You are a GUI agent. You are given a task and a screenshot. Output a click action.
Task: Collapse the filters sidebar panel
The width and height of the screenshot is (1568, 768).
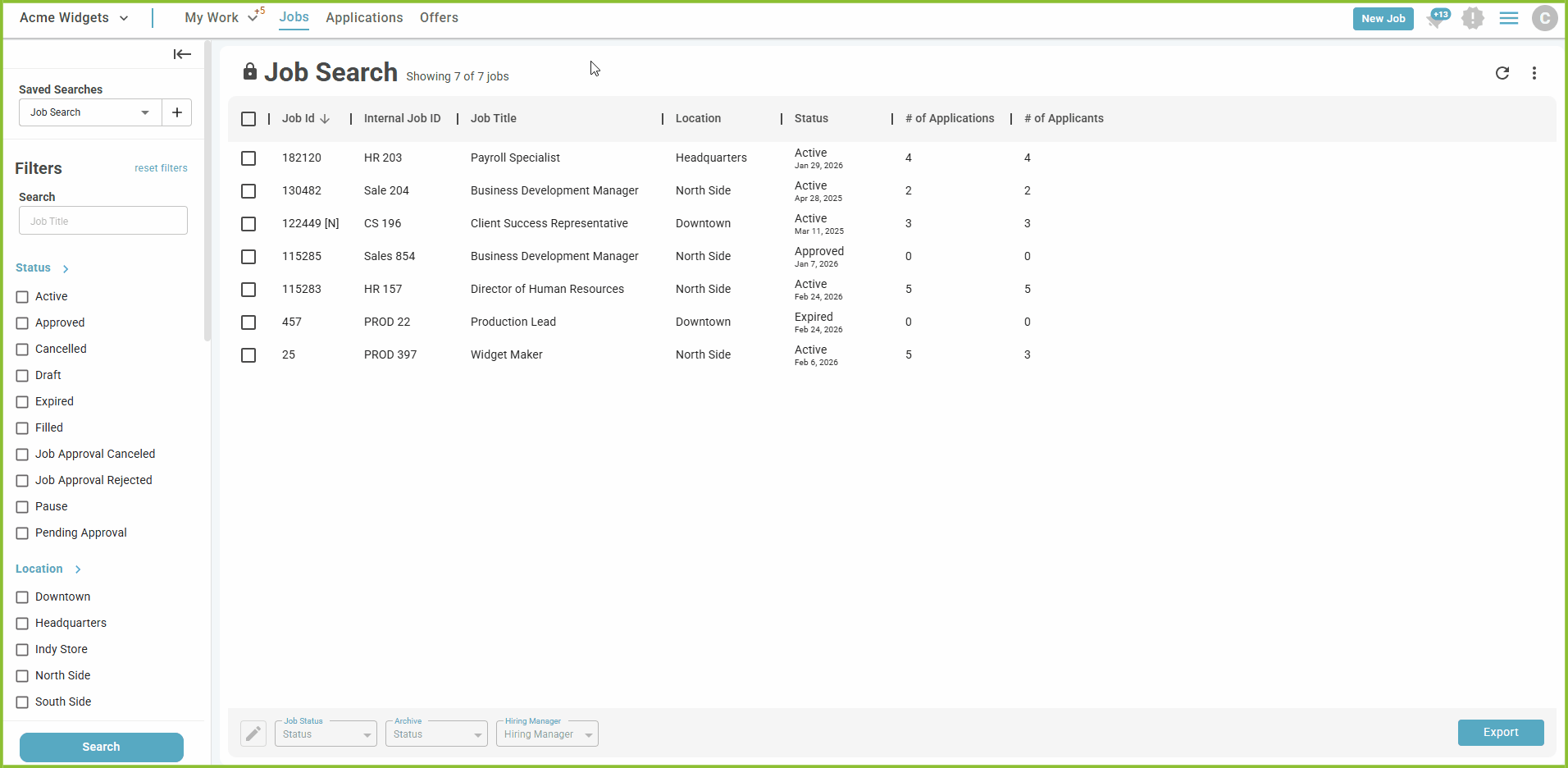click(182, 54)
